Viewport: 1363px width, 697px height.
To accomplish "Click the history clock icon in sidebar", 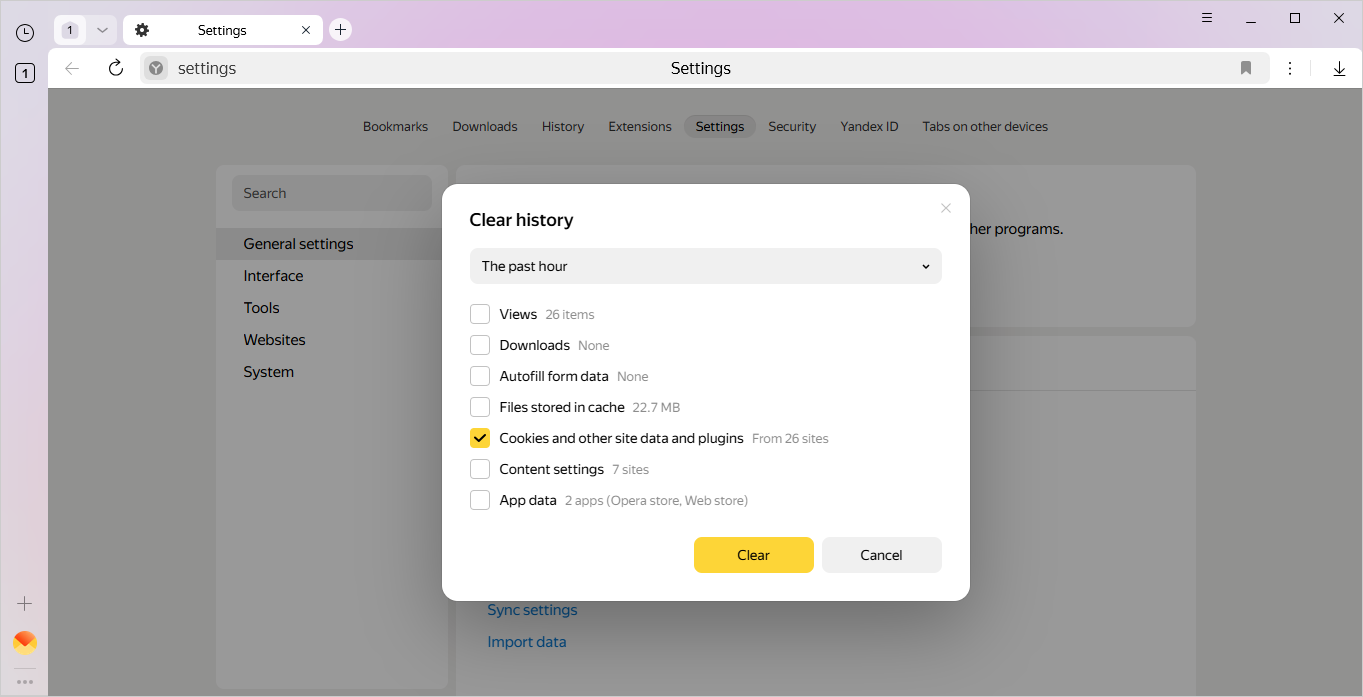I will pyautogui.click(x=25, y=33).
